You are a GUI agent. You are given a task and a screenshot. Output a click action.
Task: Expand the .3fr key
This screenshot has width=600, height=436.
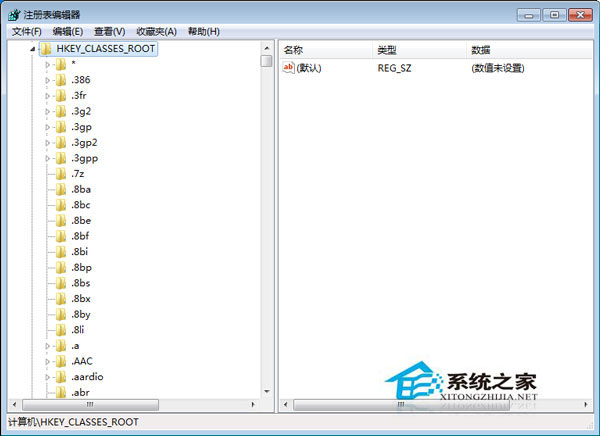(x=47, y=96)
